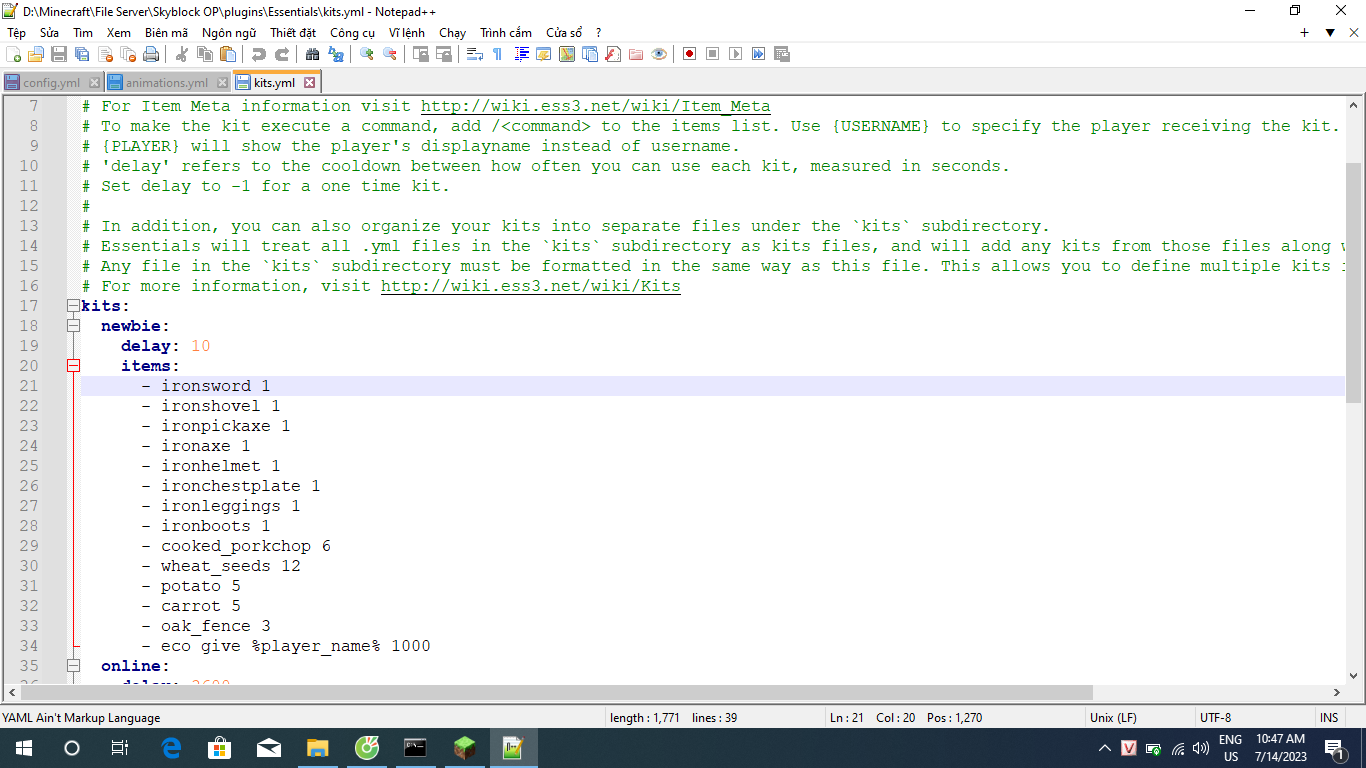Open a file using the toolbar folder icon
The height and width of the screenshot is (768, 1366).
36,54
